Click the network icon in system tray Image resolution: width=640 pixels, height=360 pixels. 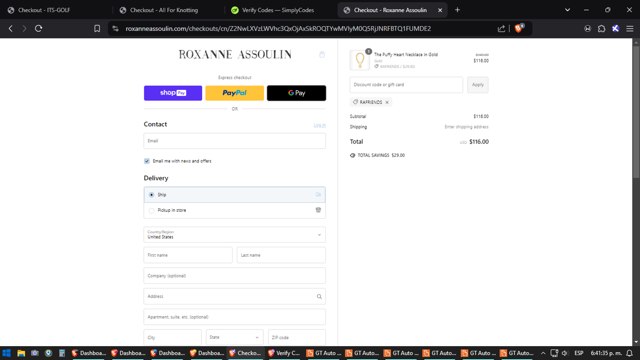coord(554,353)
